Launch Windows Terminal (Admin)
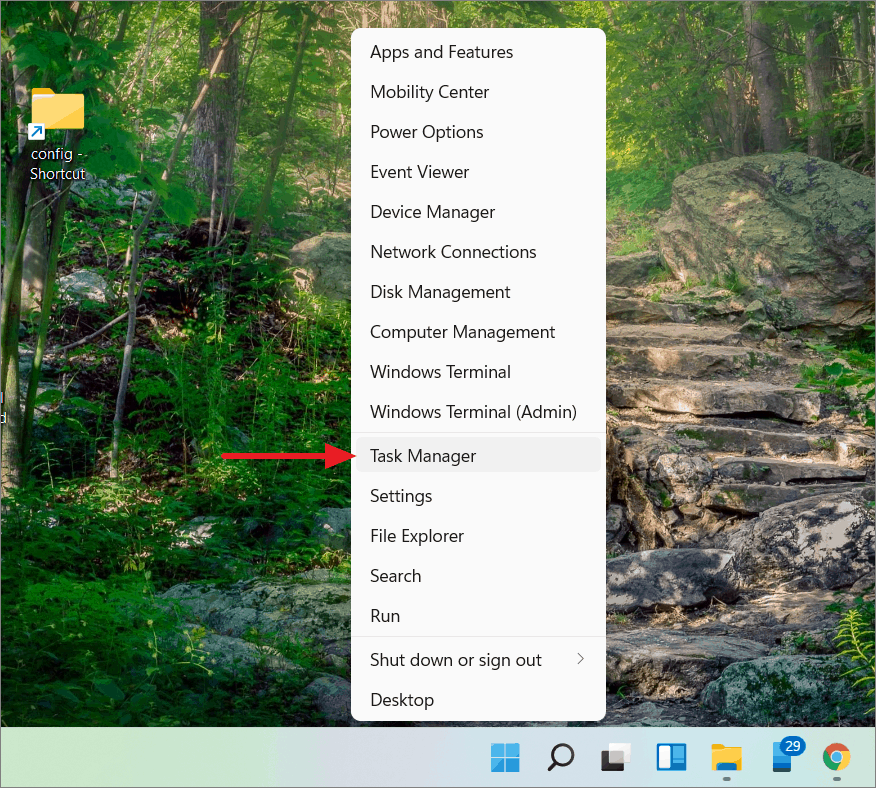This screenshot has height=788, width=876. point(473,411)
